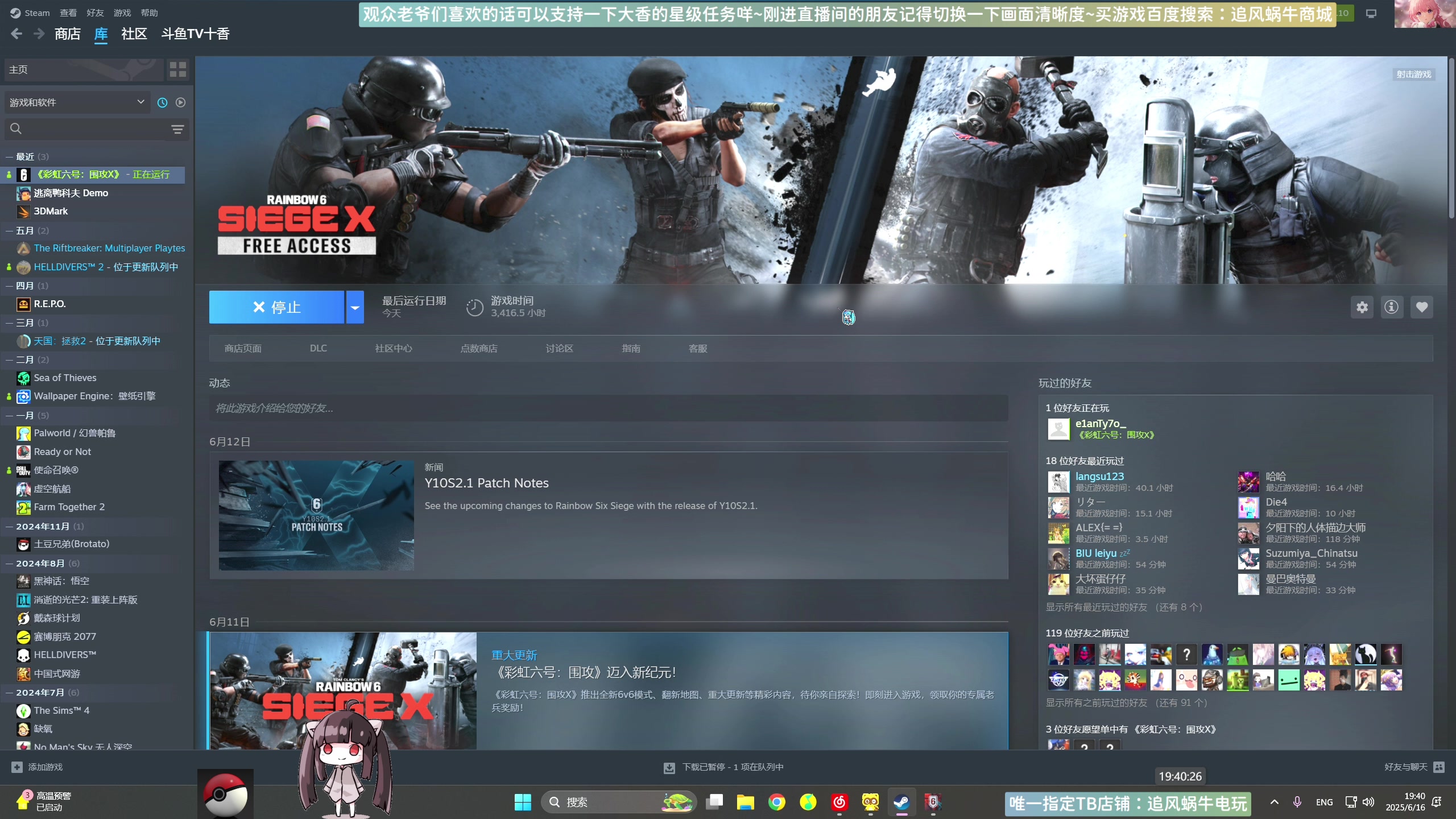This screenshot has height=819, width=1456.
Task: Open paused downloads status bar
Action: pyautogui.click(x=723, y=767)
